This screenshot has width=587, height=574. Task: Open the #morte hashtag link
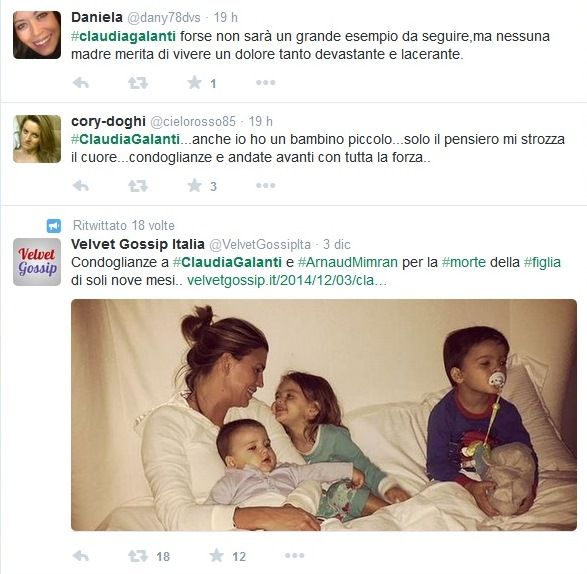463,262
